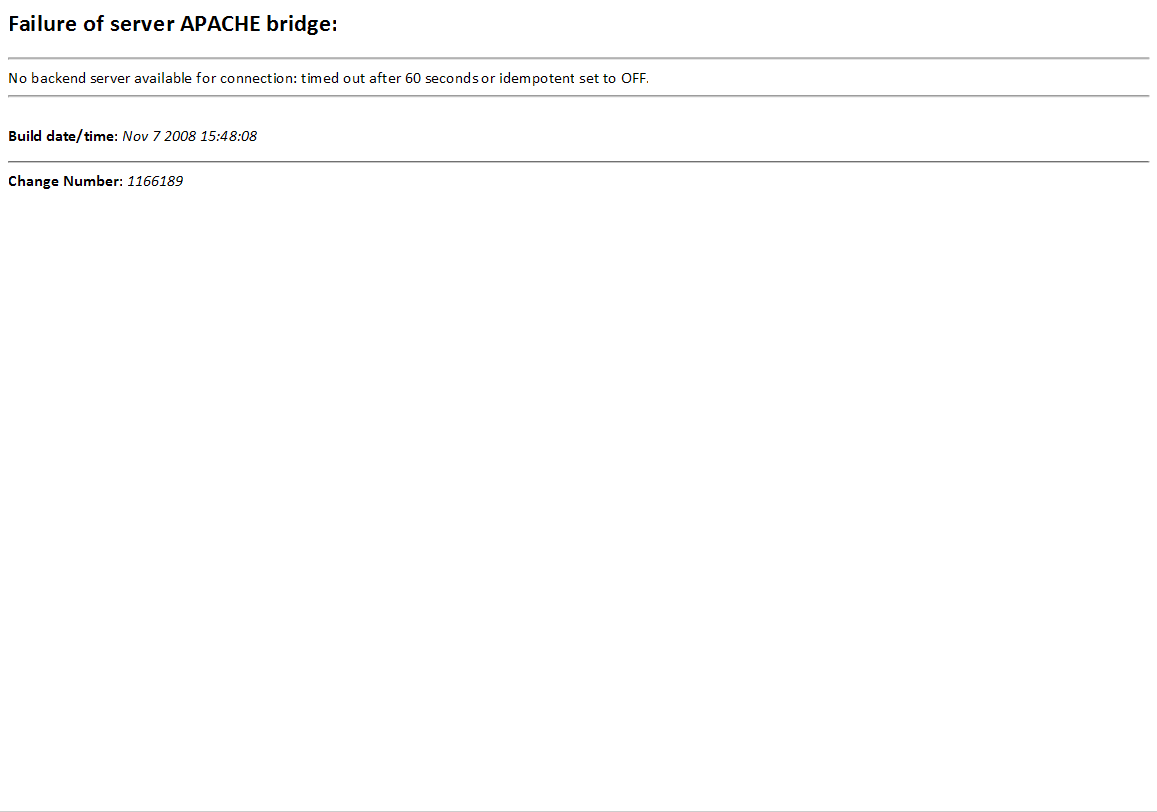Click the number "60" in timeout message
Image resolution: width=1157 pixels, height=812 pixels.
click(412, 78)
